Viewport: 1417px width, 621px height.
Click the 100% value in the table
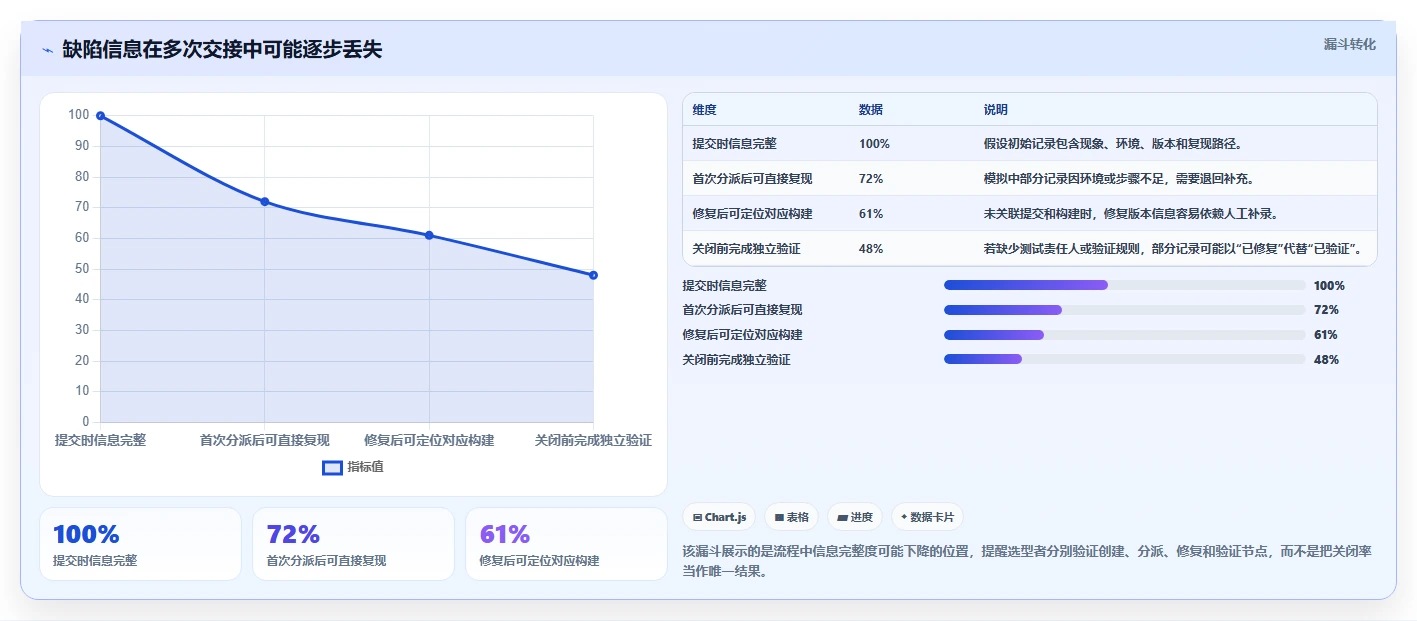(874, 144)
